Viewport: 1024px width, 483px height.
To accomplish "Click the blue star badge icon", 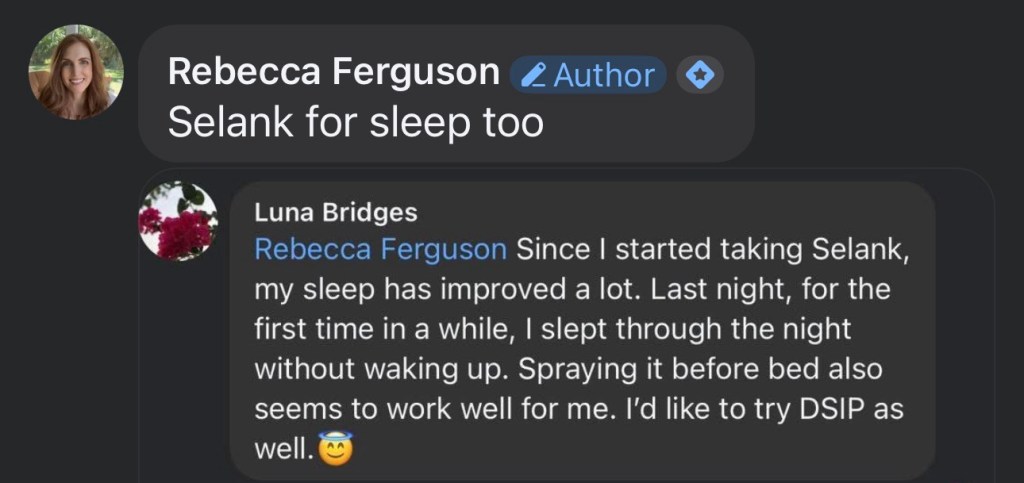I will click(701, 75).
